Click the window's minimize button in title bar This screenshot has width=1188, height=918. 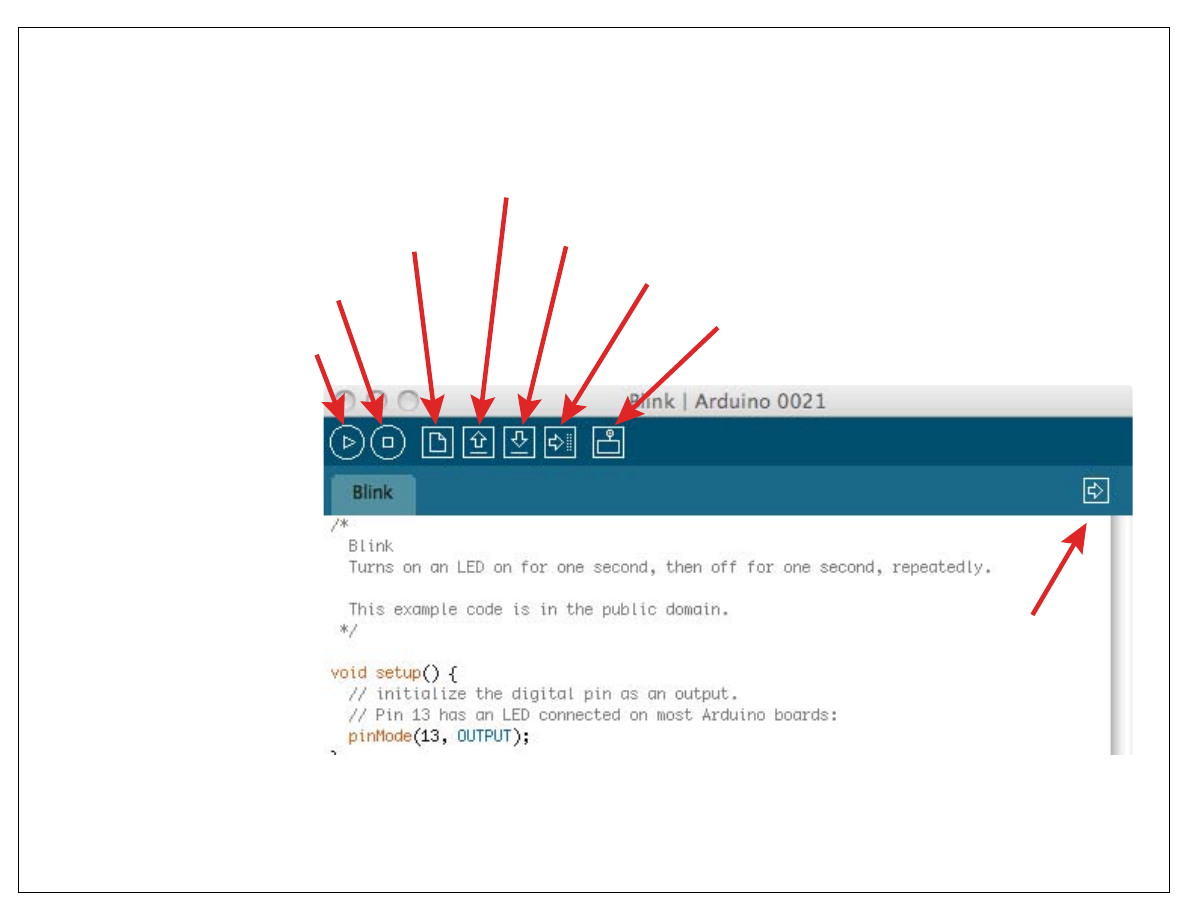[378, 401]
